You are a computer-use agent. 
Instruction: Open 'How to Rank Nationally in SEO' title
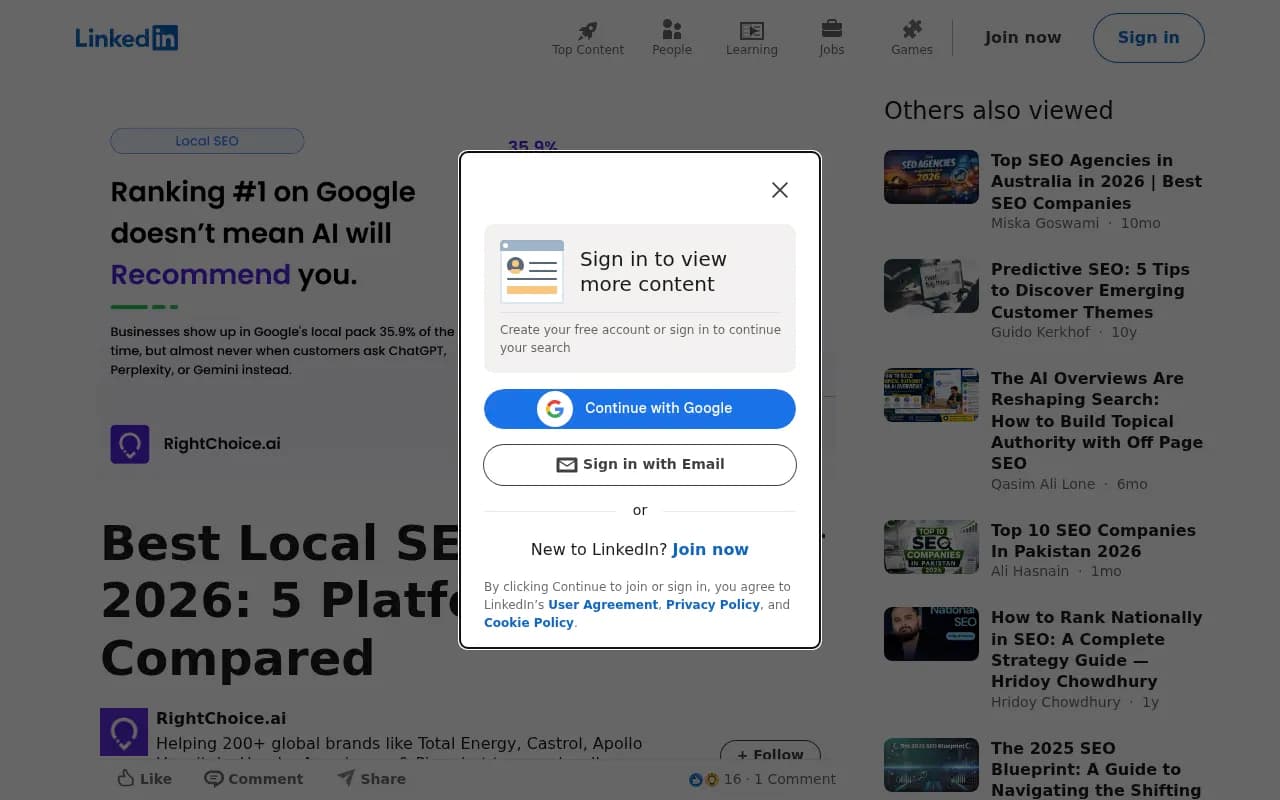1096,649
